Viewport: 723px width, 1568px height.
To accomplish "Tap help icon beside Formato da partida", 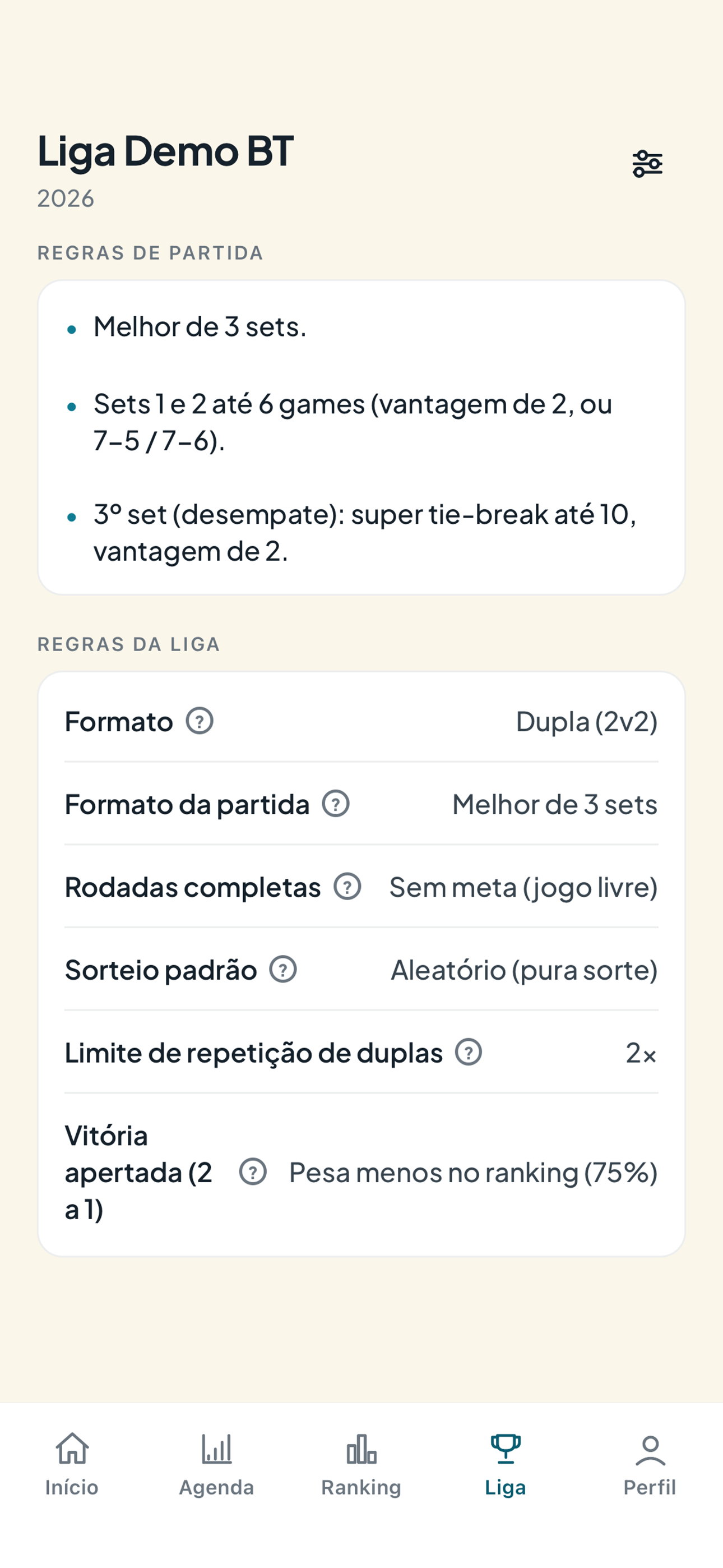I will (x=335, y=804).
